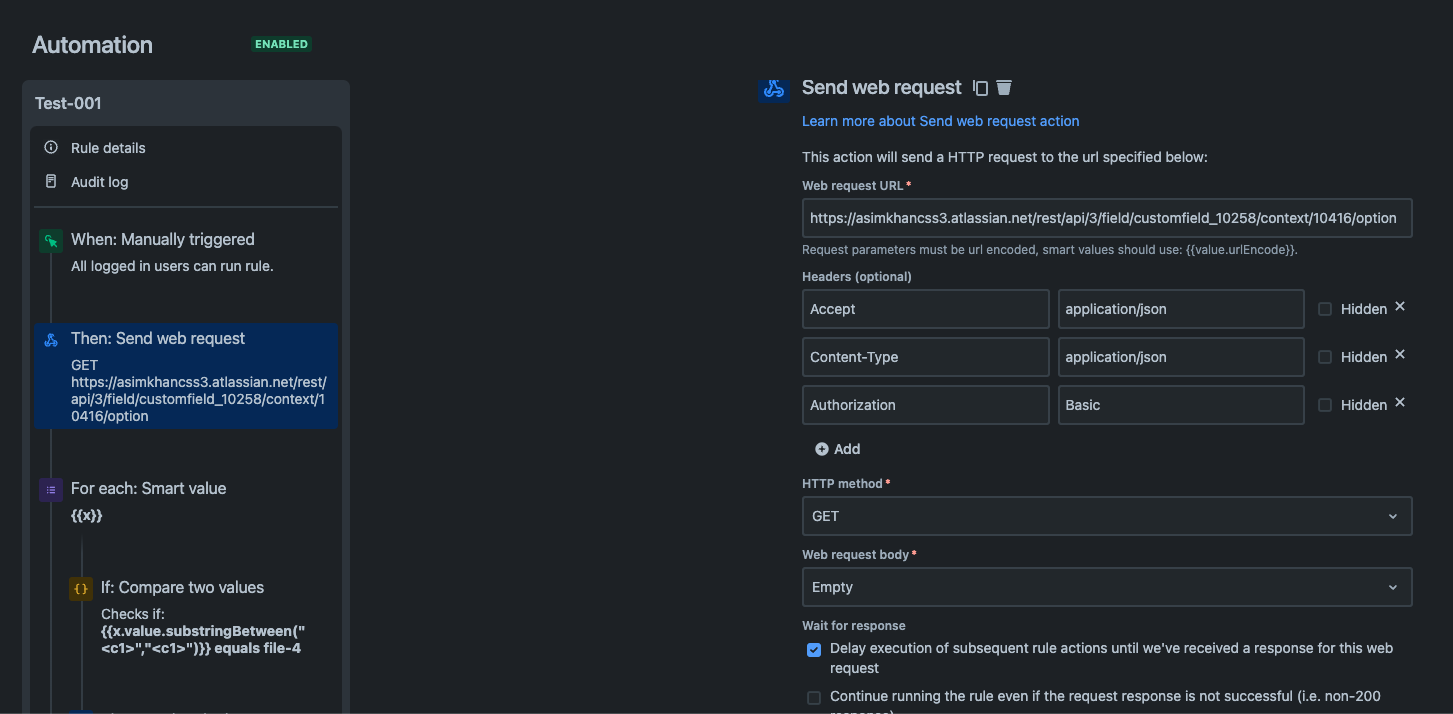Image resolution: width=1453 pixels, height=714 pixels.
Task: Open Learn more about Send web request action
Action: (x=939, y=120)
